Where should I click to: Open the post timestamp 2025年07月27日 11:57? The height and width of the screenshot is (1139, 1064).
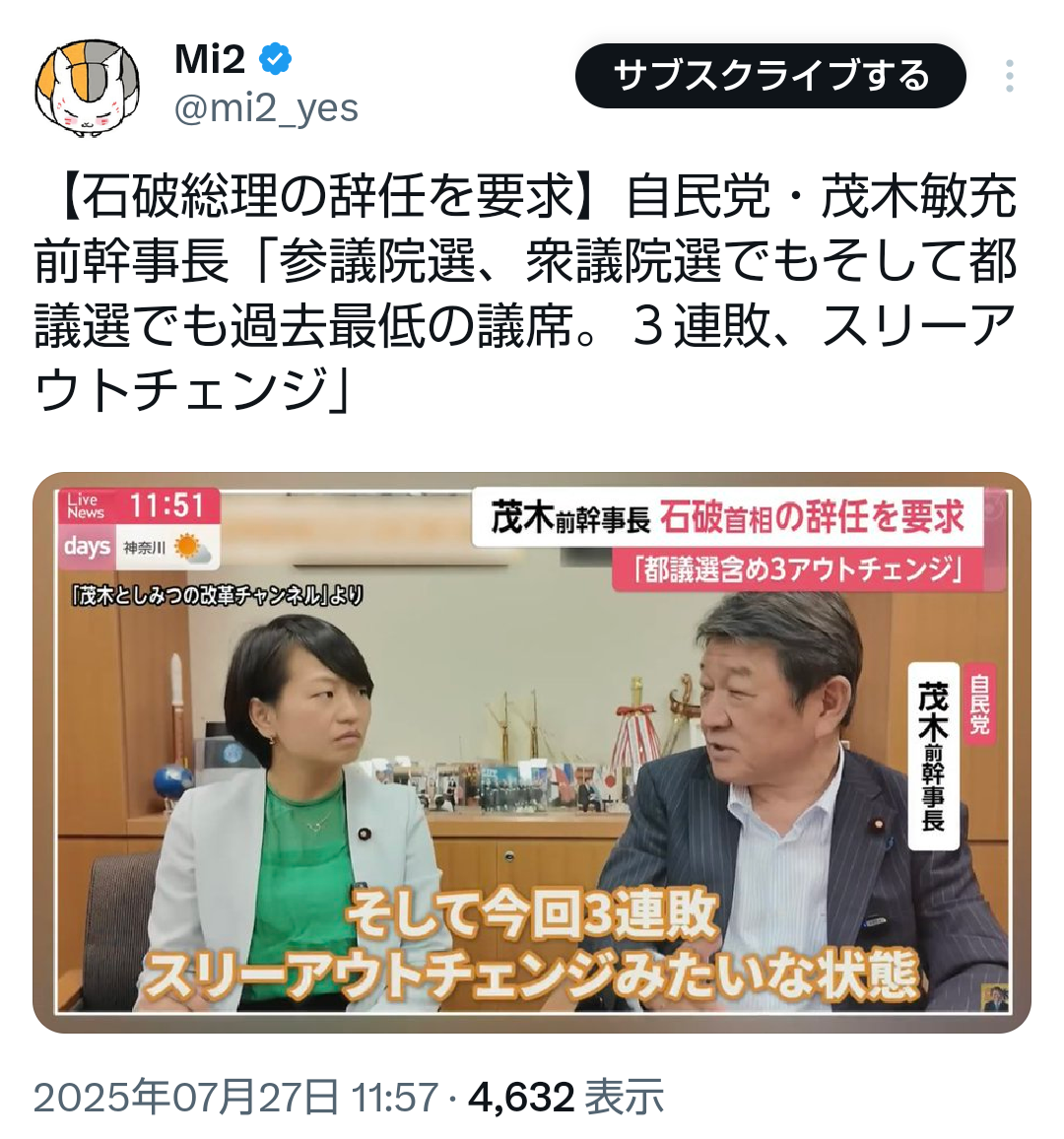pyautogui.click(x=236, y=1097)
